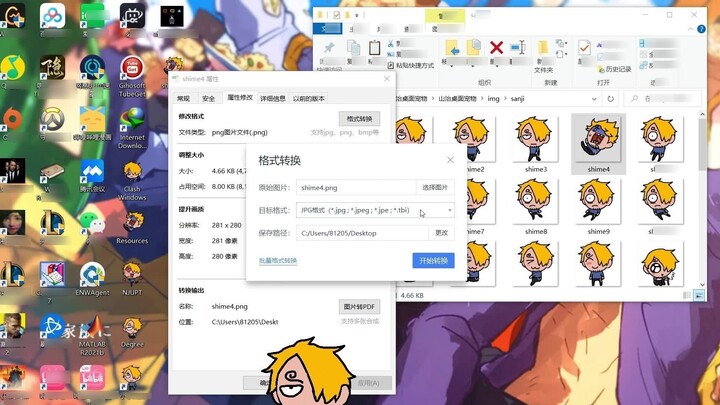
Task: Open the ENWAgent desktop shortcut
Action: pyautogui.click(x=92, y=279)
